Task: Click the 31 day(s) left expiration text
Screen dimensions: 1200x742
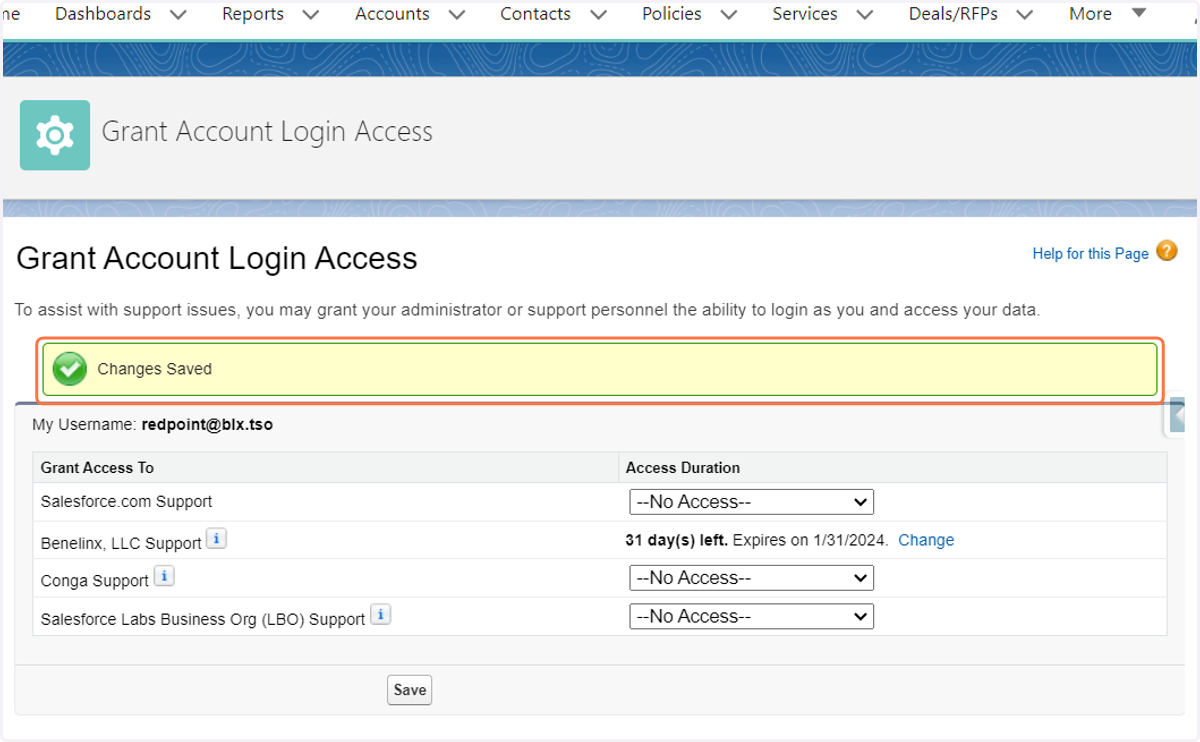Action: point(757,540)
